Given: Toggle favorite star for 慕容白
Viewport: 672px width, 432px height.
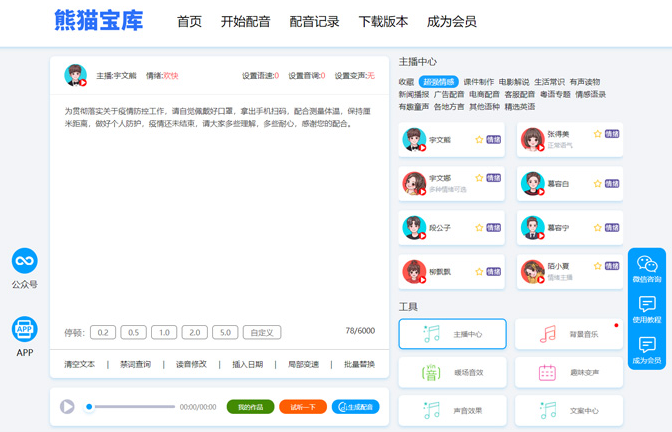Looking at the screenshot, I should tap(597, 183).
